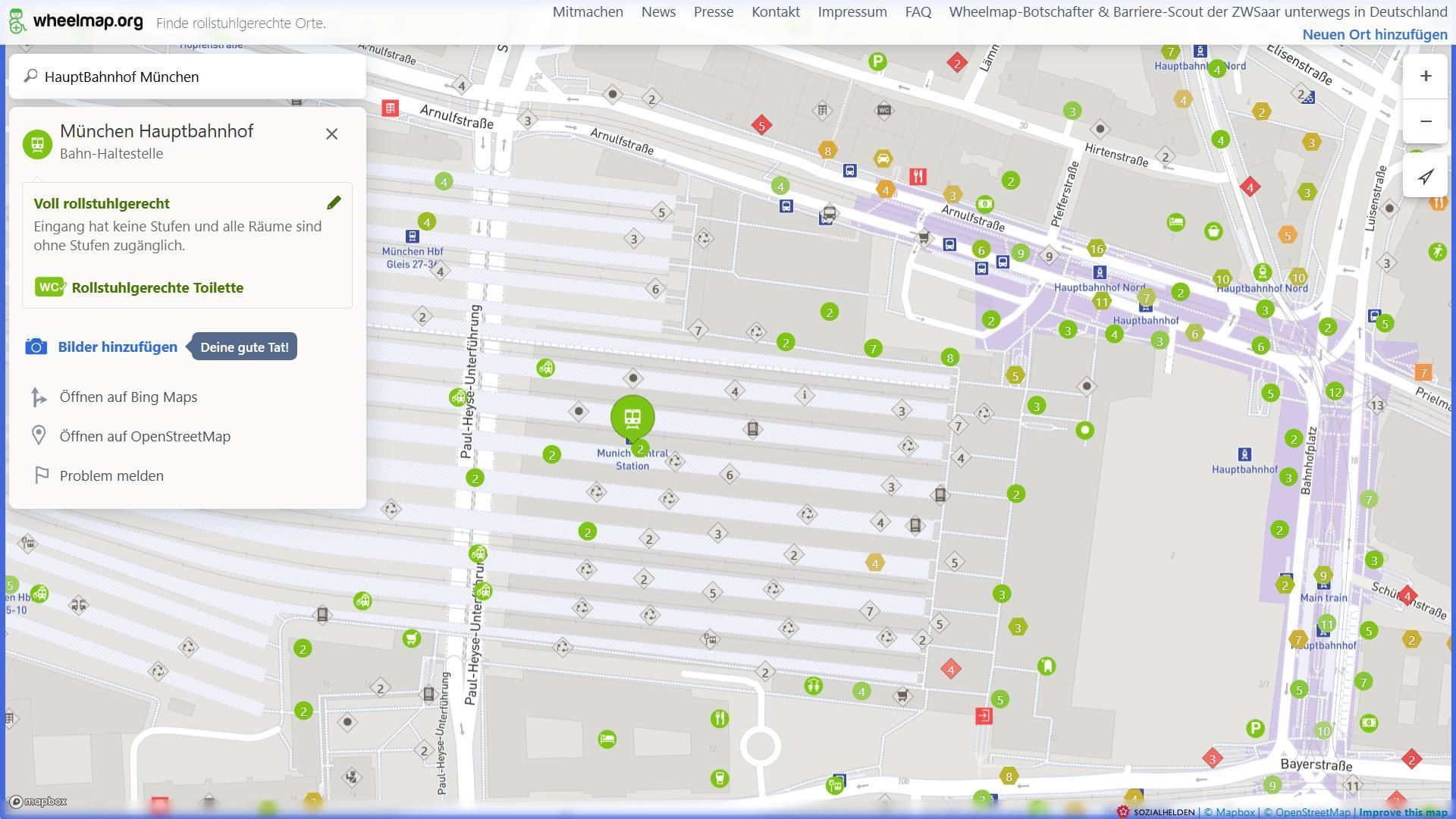Click the large green train station marker
The width and height of the screenshot is (1456, 819).
(632, 417)
